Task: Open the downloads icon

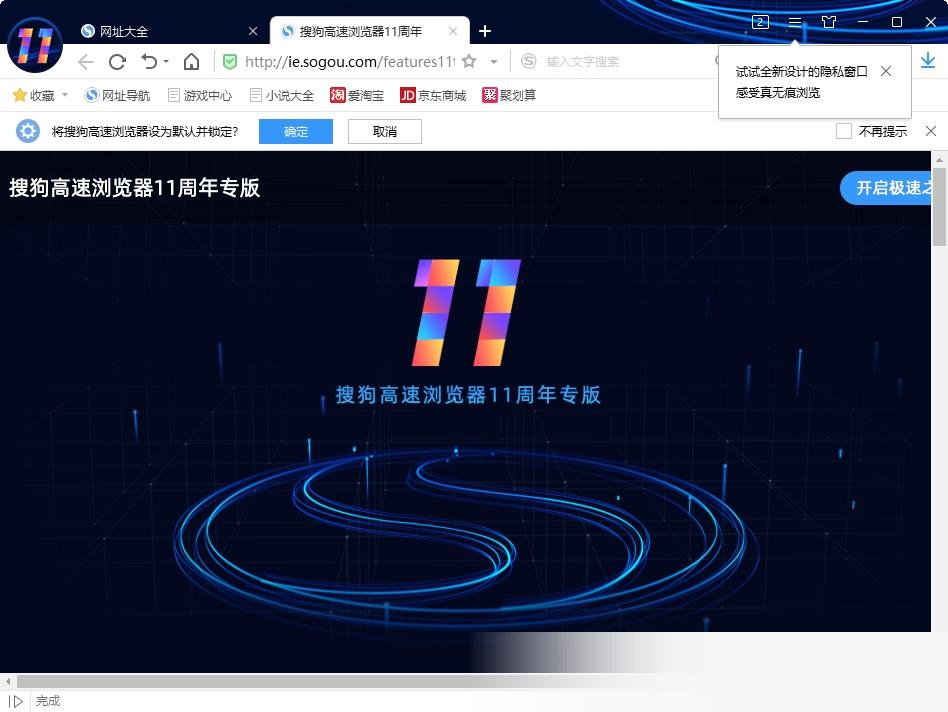Action: point(927,60)
